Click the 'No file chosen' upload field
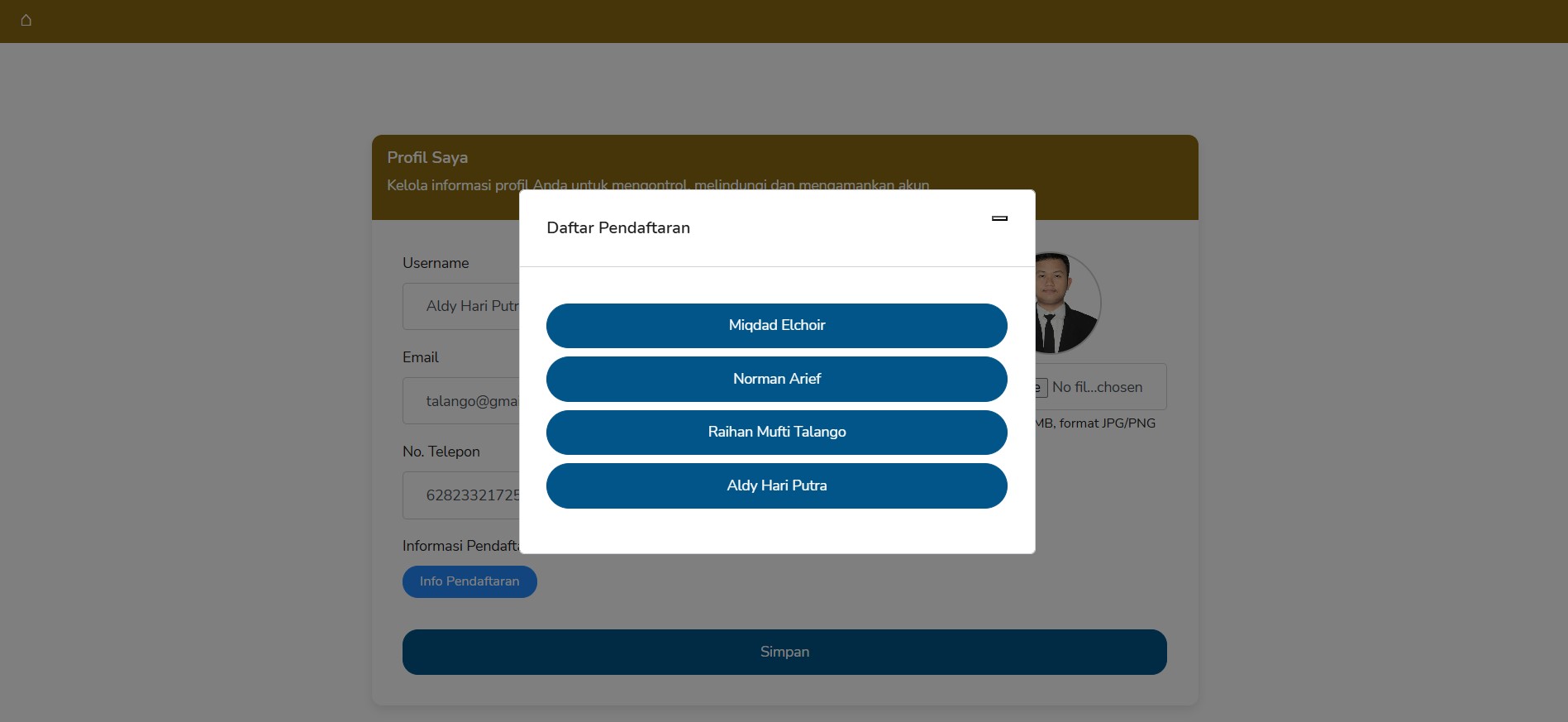This screenshot has width=1568, height=722. [x=1099, y=387]
